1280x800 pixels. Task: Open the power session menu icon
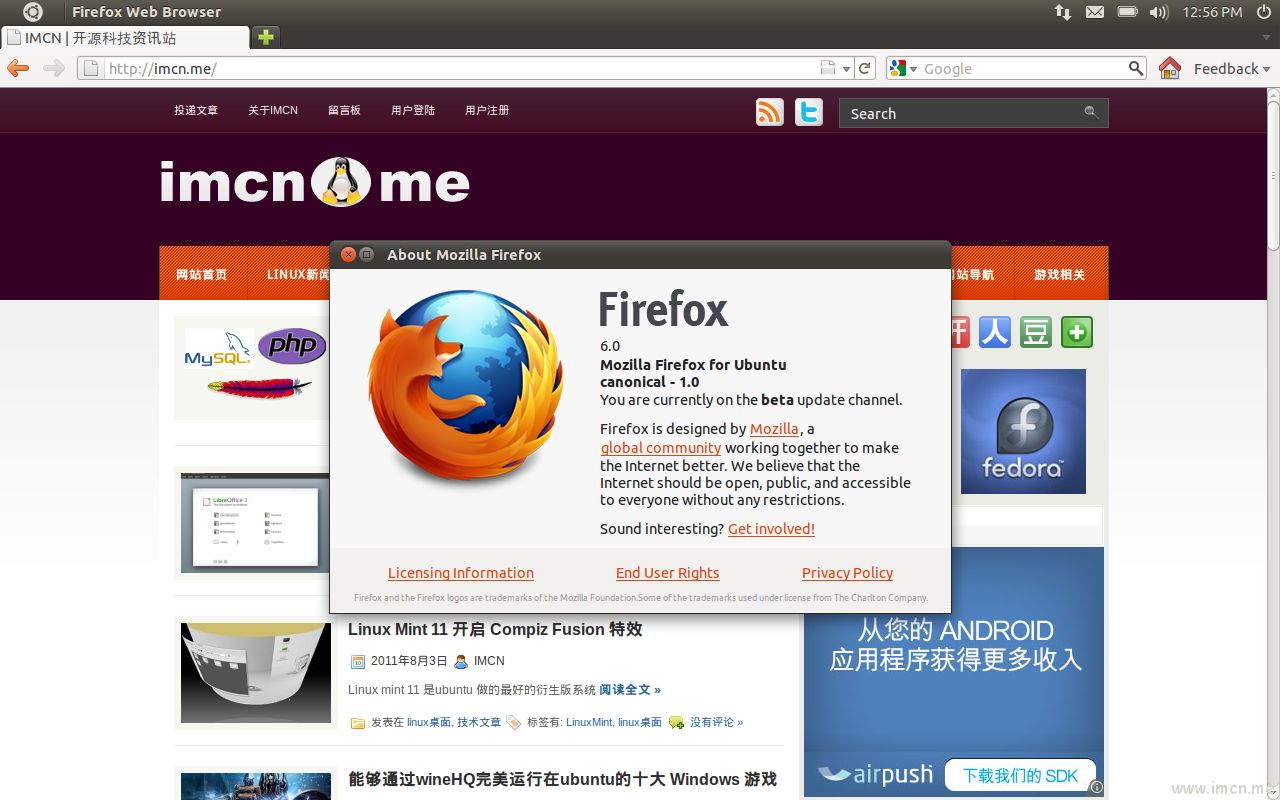[1264, 12]
